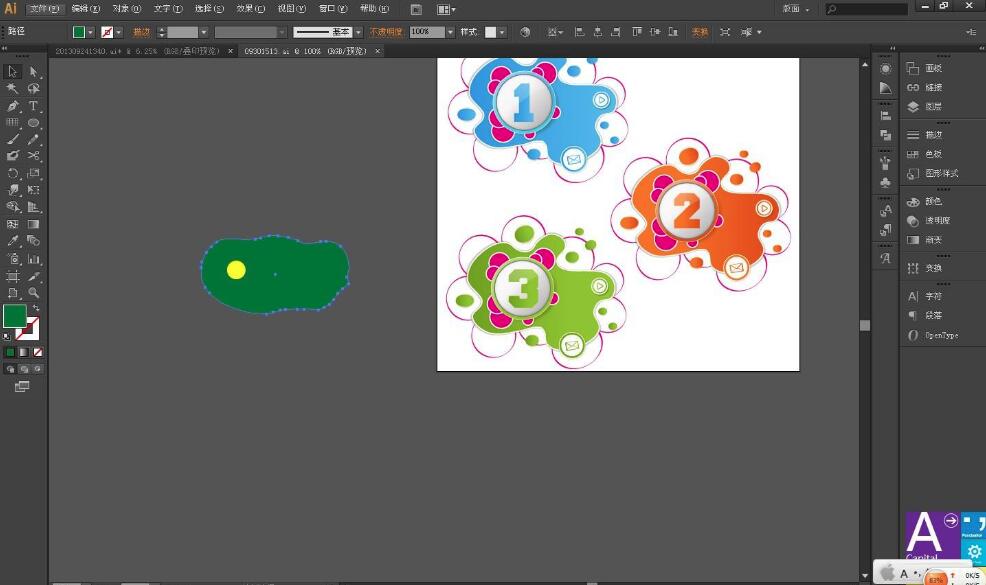Set the None mode button below fill
The width and height of the screenshot is (986, 585).
pyautogui.click(x=38, y=352)
